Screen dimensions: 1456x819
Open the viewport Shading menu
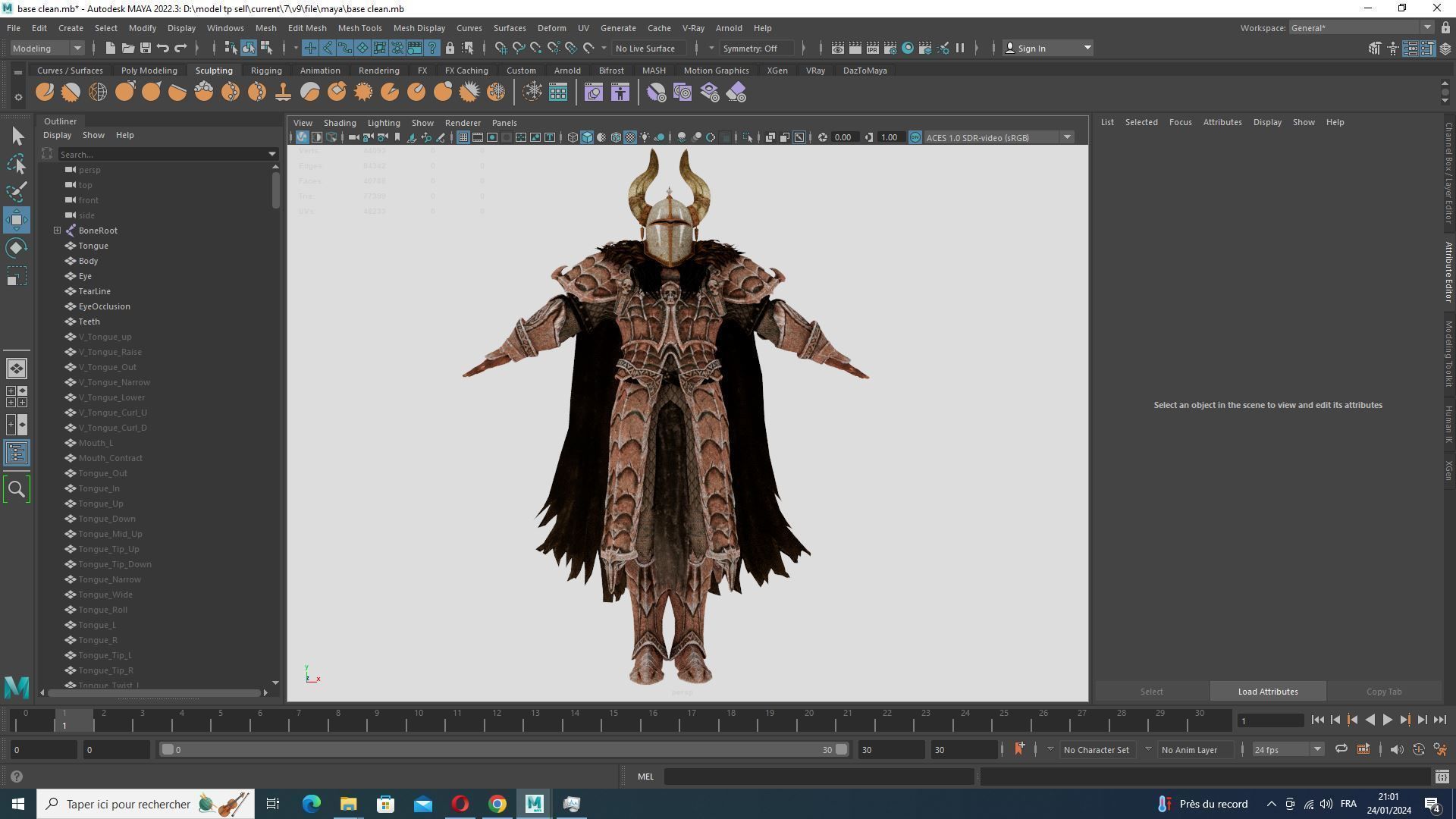pos(339,123)
